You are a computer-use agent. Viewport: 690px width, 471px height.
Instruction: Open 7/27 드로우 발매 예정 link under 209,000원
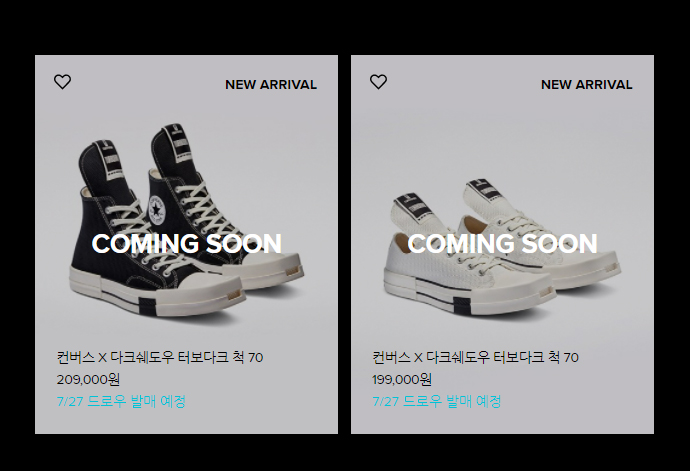pyautogui.click(x=121, y=401)
